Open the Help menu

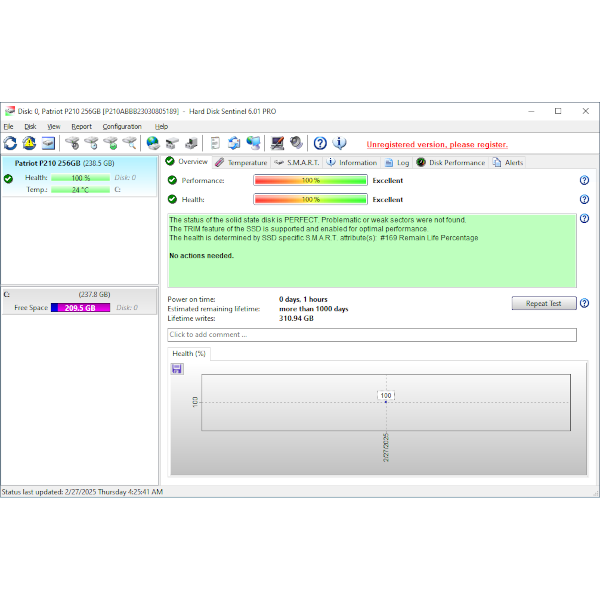pos(161,127)
